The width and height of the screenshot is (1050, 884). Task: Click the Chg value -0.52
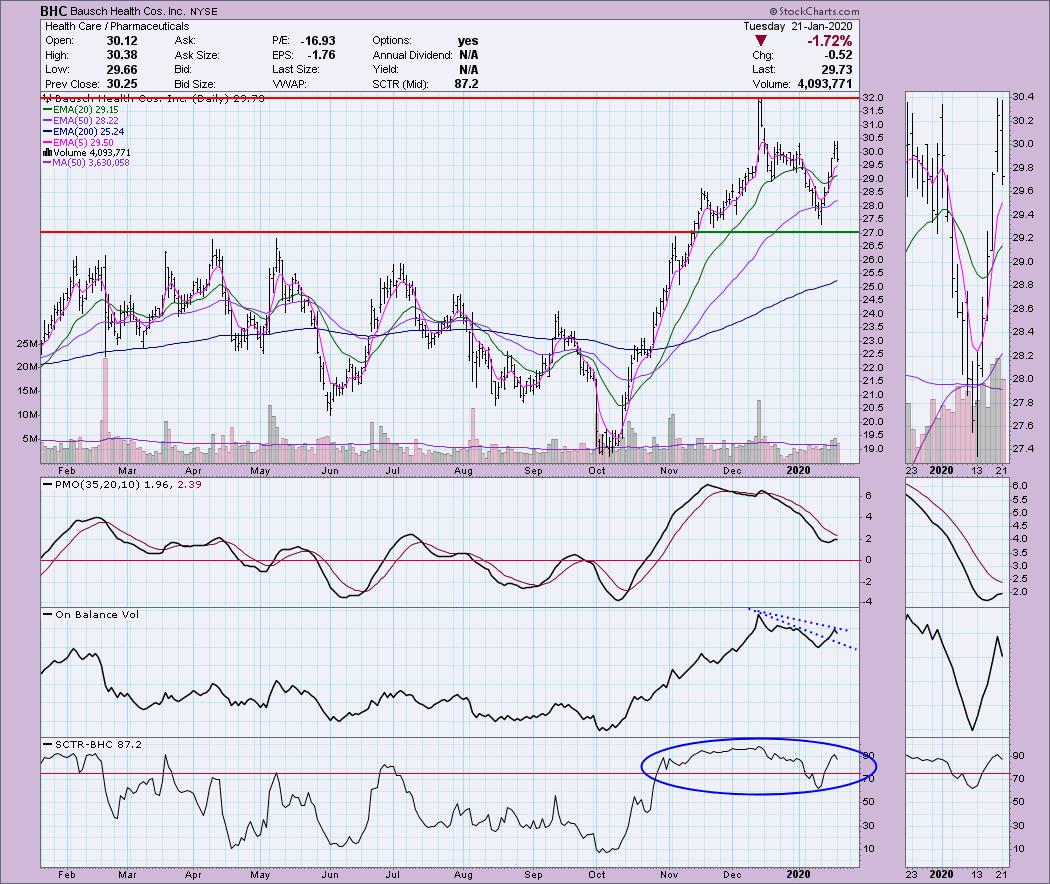[839, 55]
